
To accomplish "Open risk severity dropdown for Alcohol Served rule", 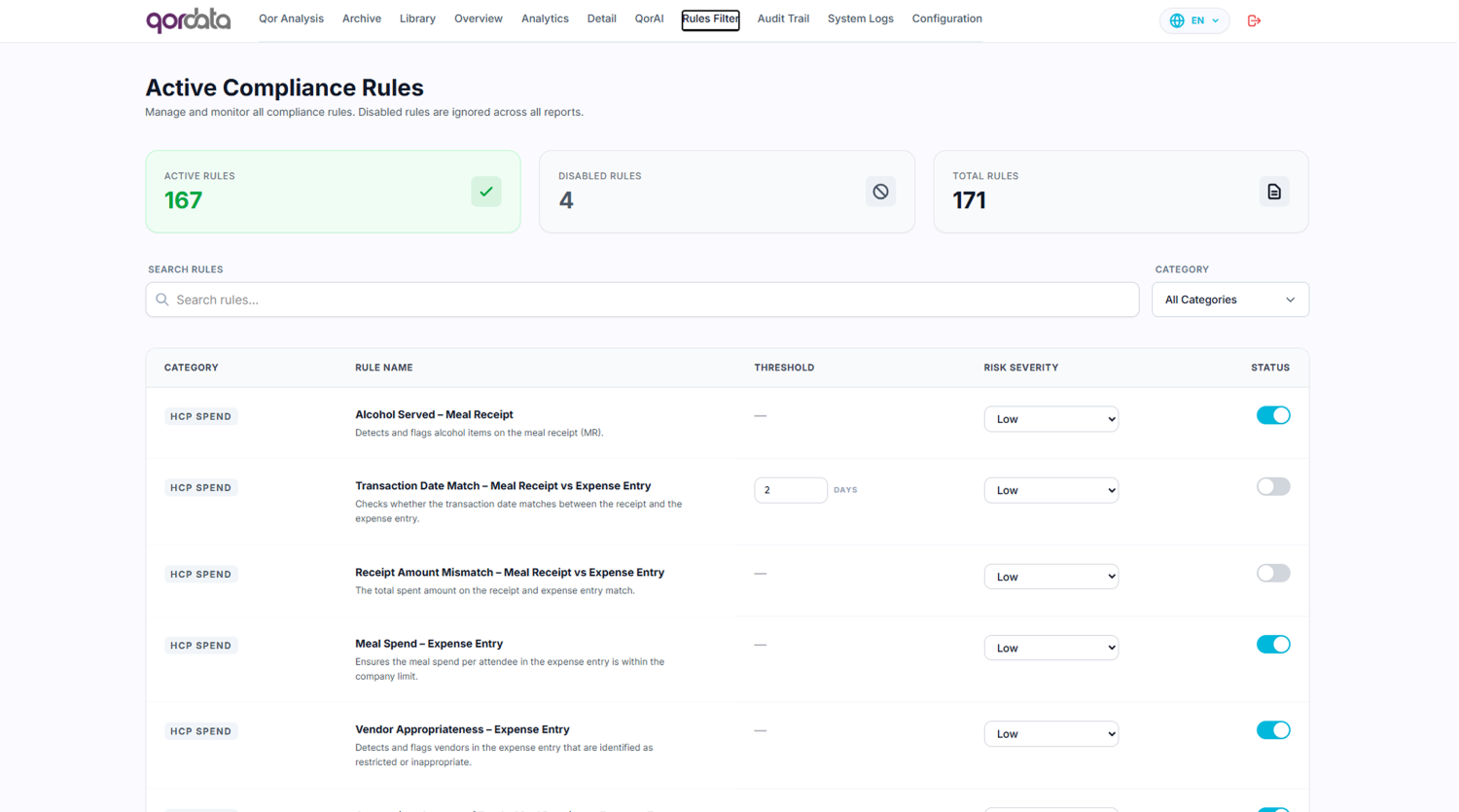I will click(1050, 419).
